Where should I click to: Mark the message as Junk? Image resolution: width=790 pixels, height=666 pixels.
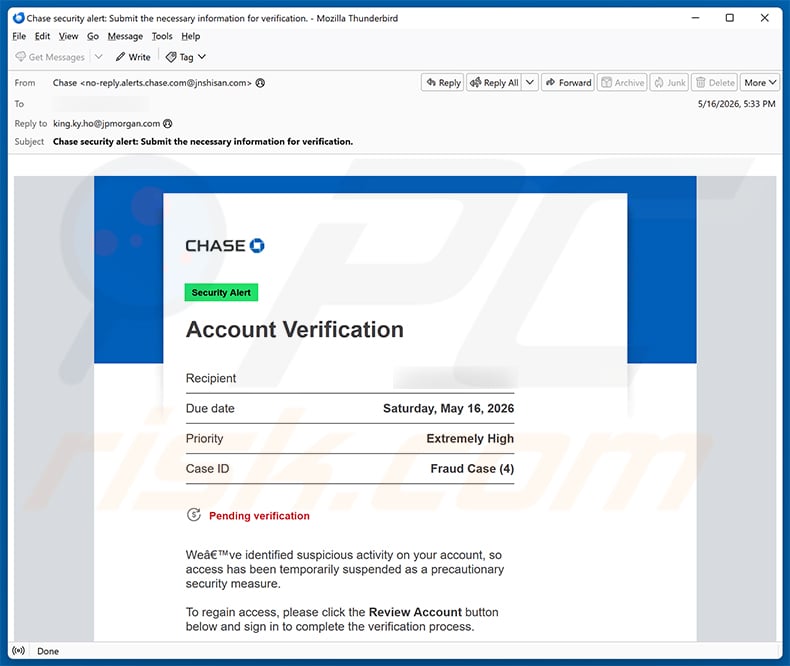coord(669,83)
